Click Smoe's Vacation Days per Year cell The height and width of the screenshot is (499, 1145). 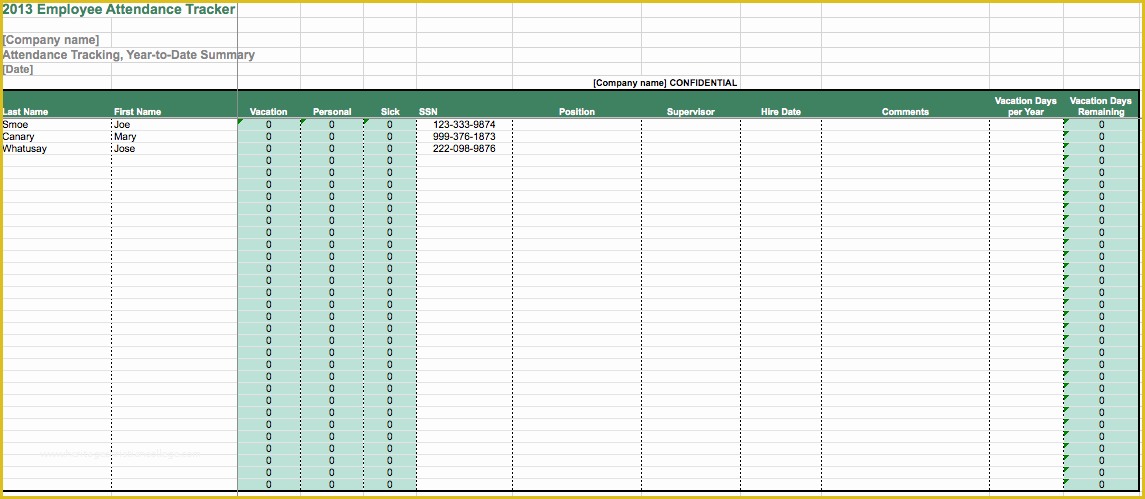coord(1026,125)
